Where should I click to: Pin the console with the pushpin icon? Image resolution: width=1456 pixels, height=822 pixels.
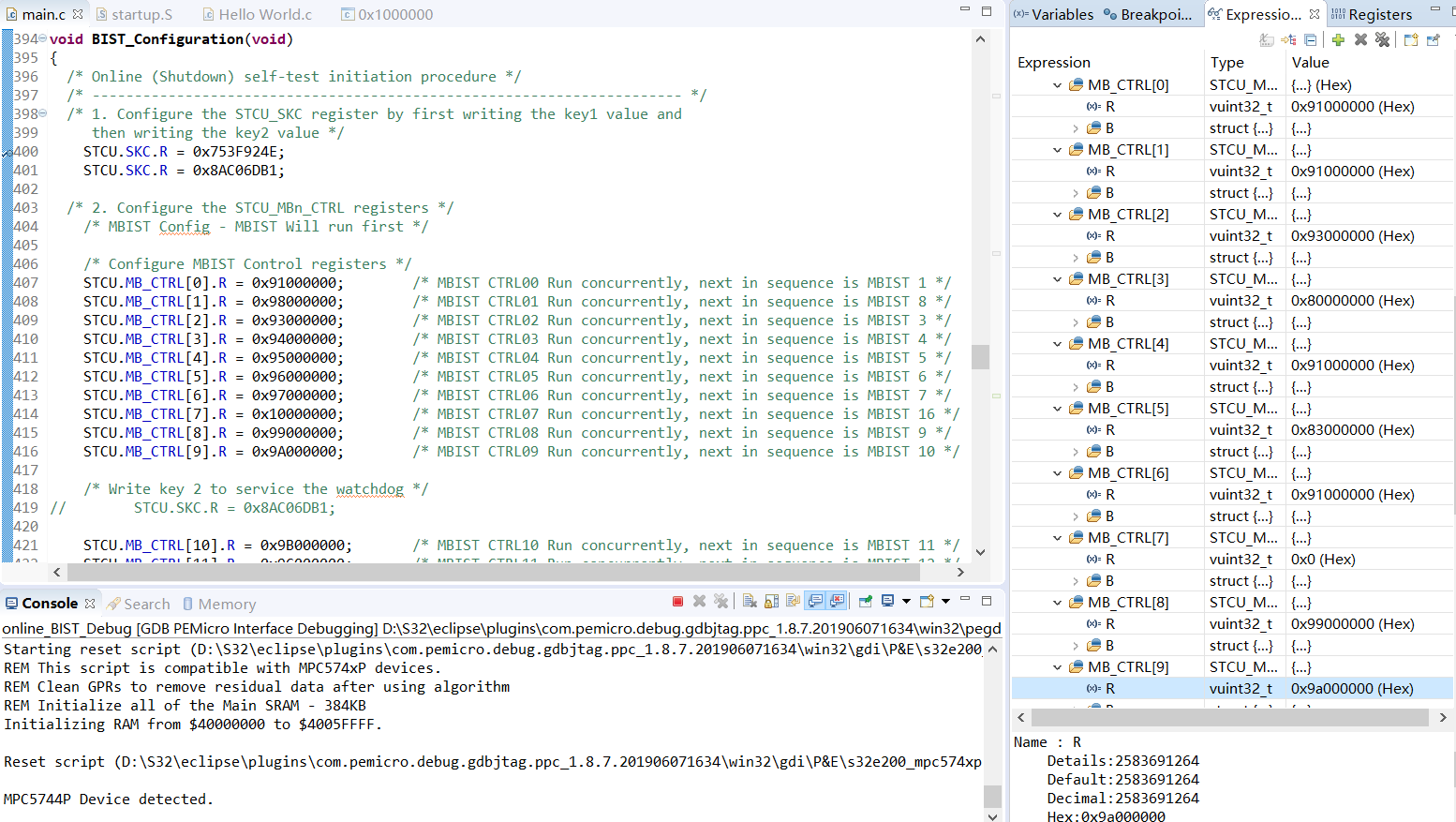pyautogui.click(x=865, y=602)
